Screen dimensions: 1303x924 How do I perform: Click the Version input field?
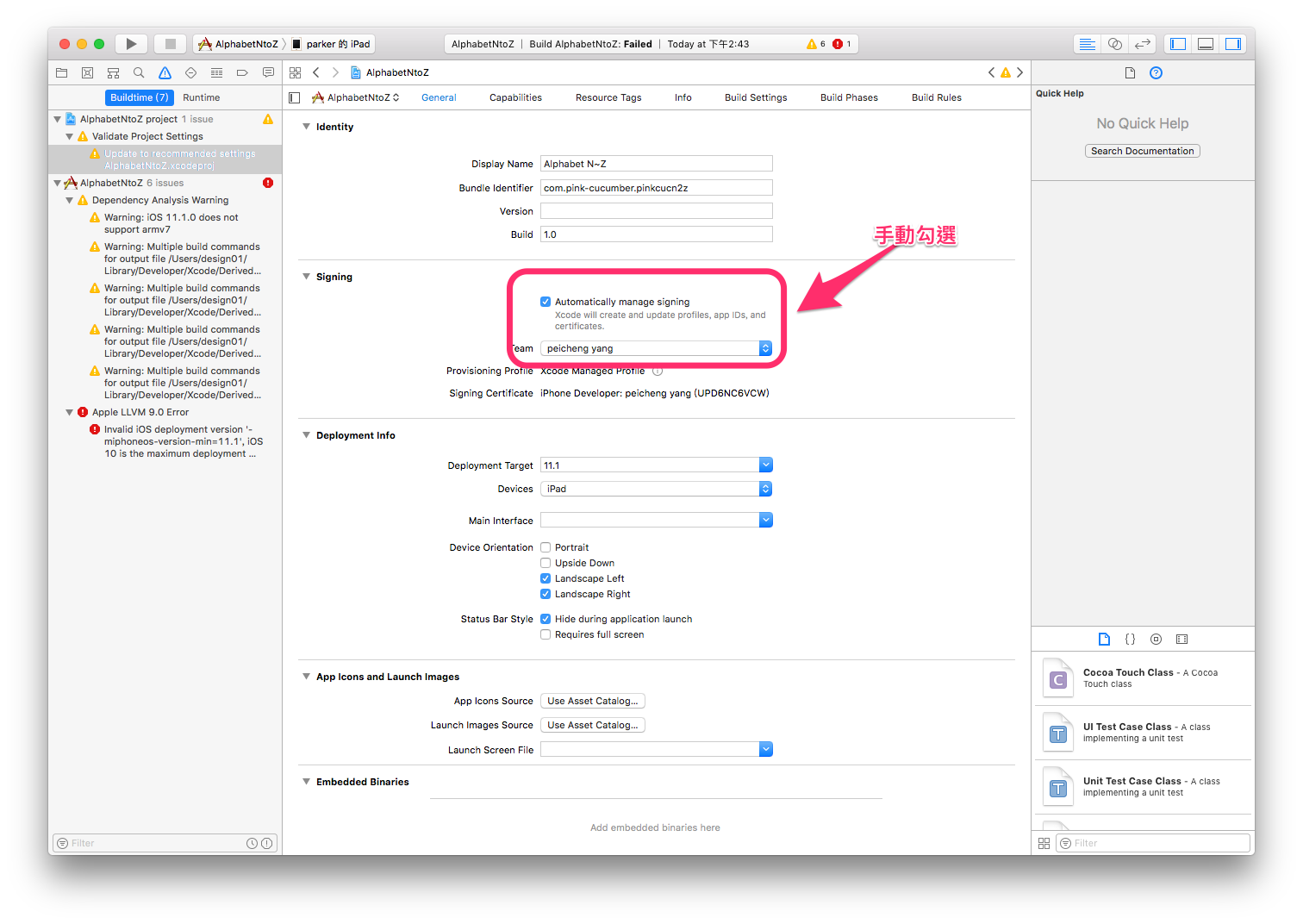click(656, 211)
